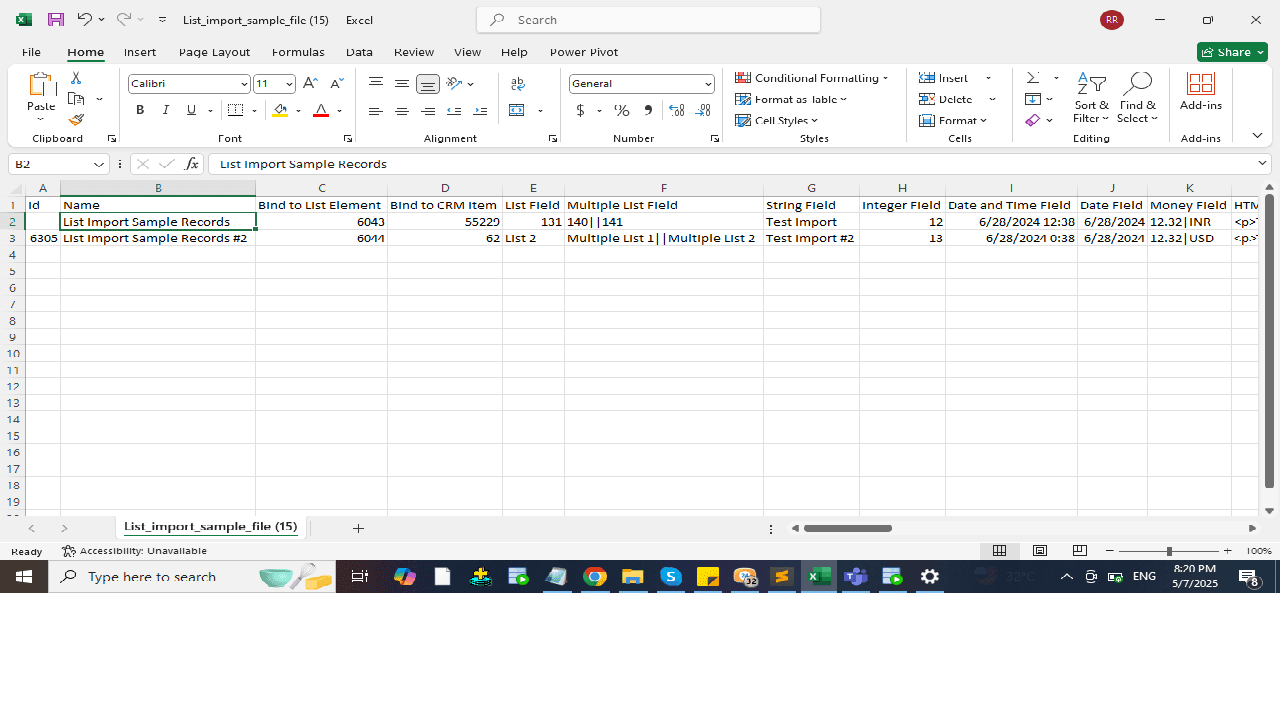Viewport: 1280px width, 720px height.
Task: Toggle Merge & Center
Action: (516, 111)
